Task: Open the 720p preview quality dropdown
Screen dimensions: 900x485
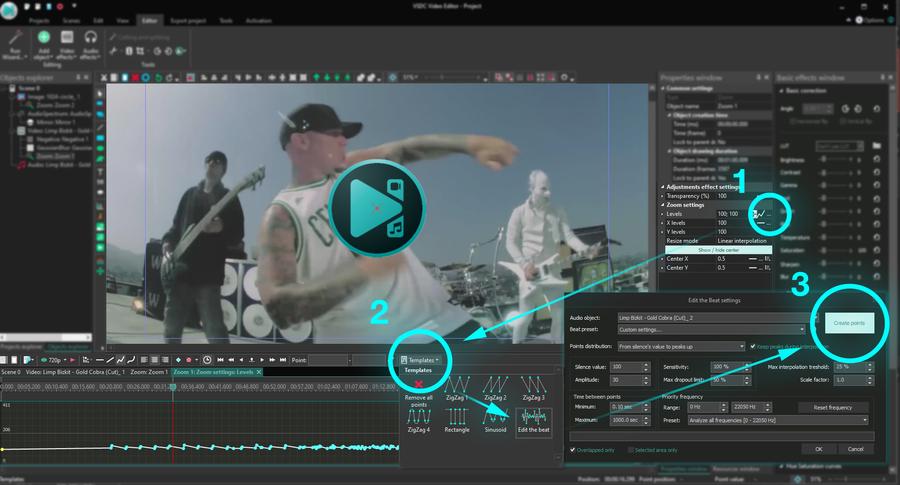Action: click(54, 360)
